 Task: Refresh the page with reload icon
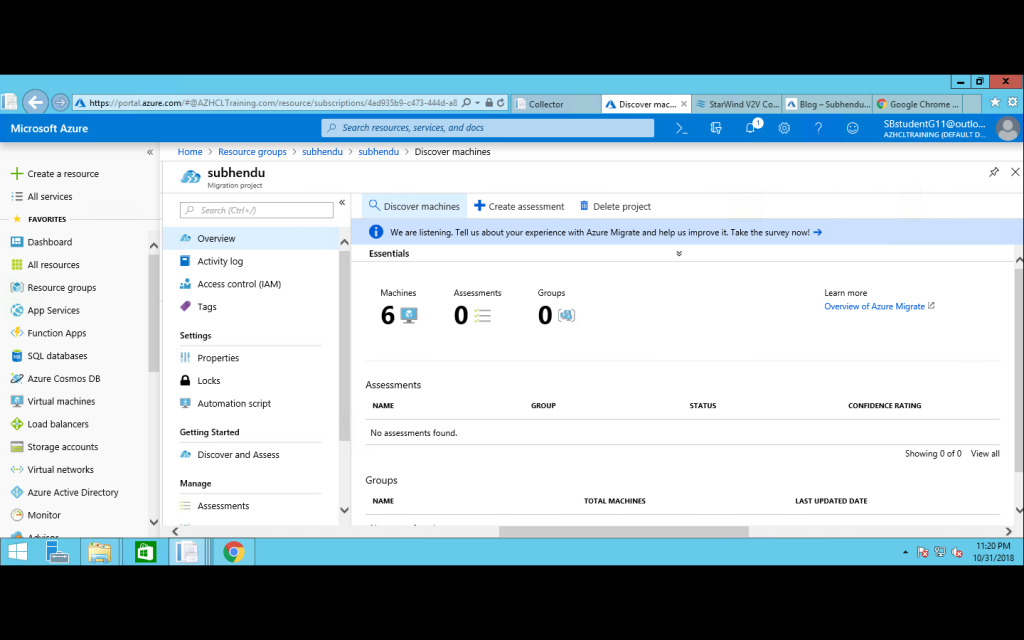(501, 103)
